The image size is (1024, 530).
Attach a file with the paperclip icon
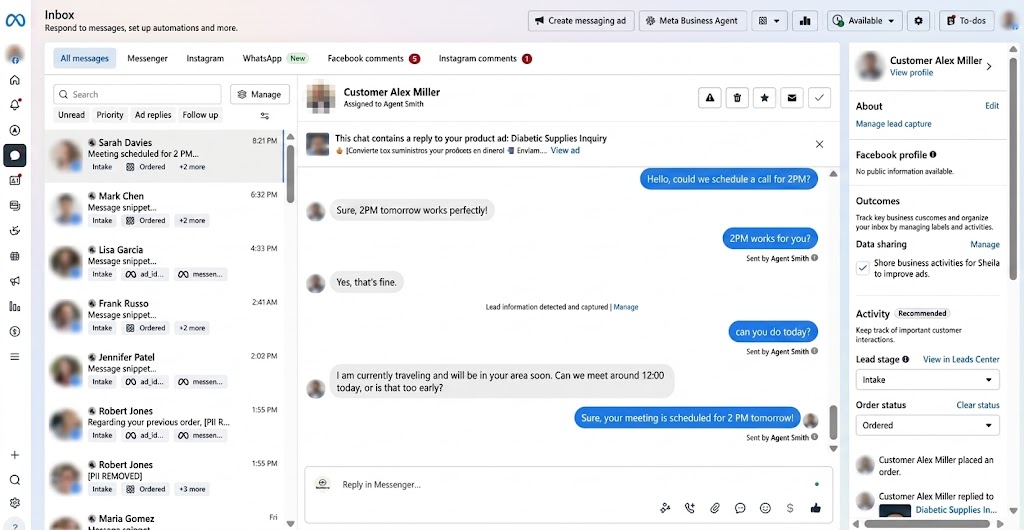click(x=715, y=508)
